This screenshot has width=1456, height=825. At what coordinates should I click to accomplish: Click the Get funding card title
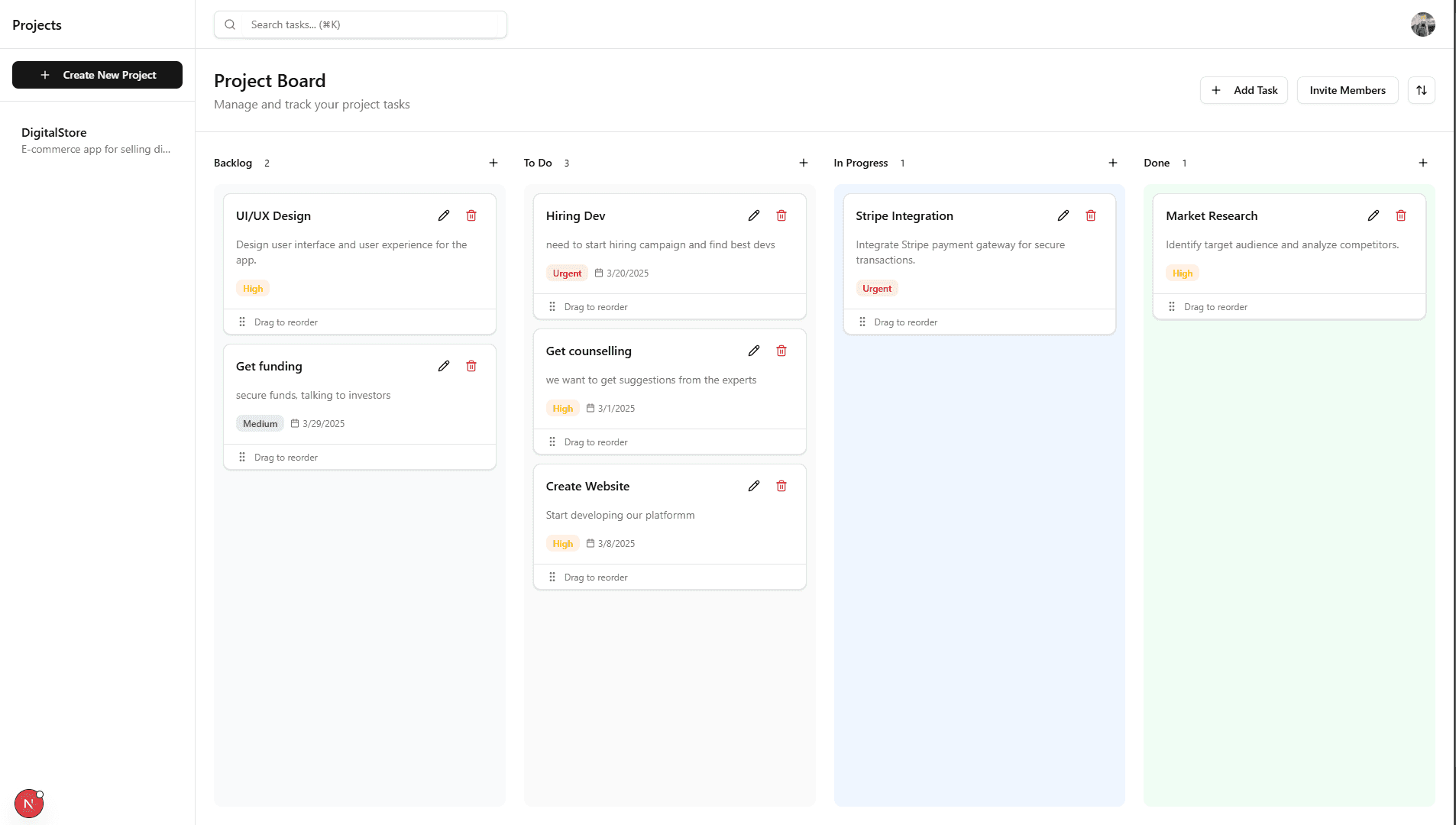(269, 366)
